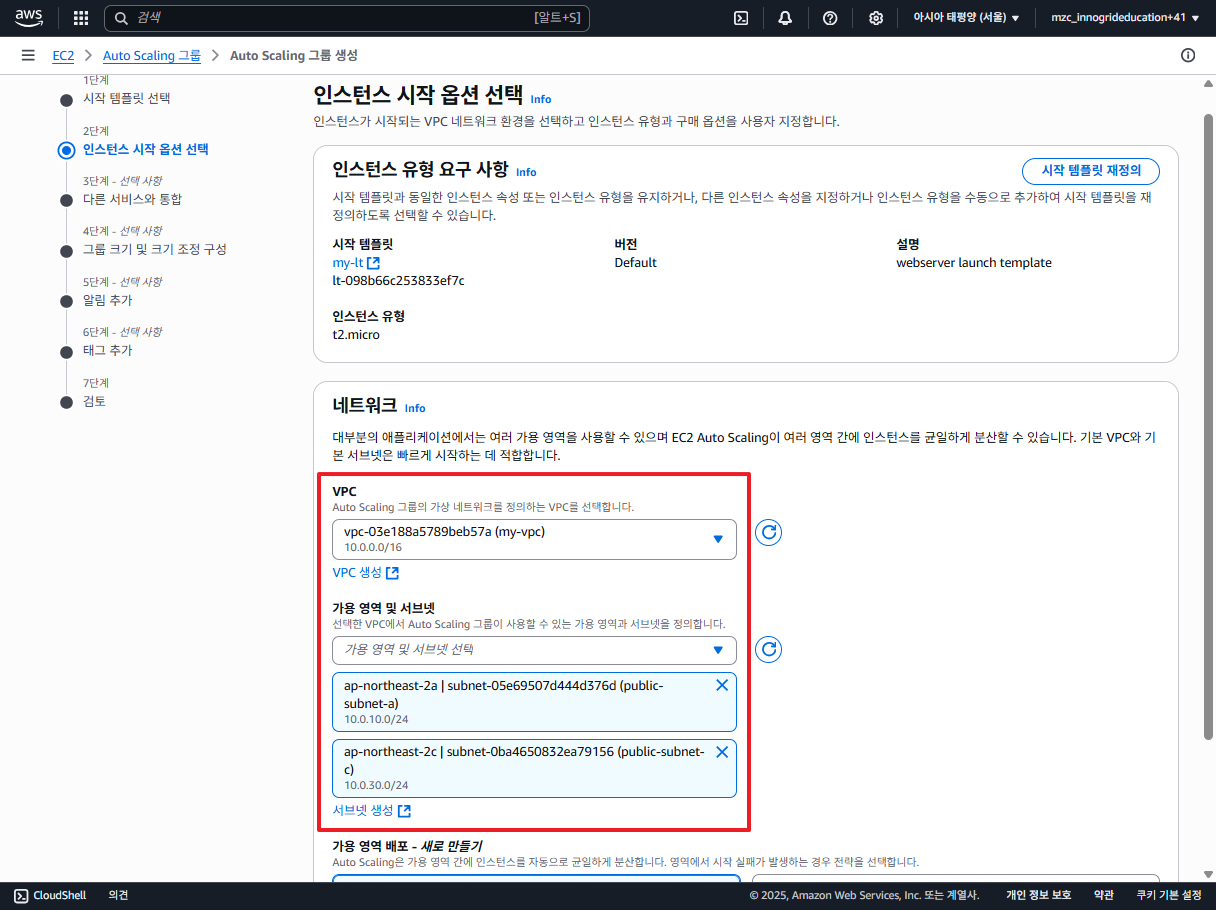The height and width of the screenshot is (910, 1216).
Task: Open the my-lt launch template link
Action: coord(348,263)
